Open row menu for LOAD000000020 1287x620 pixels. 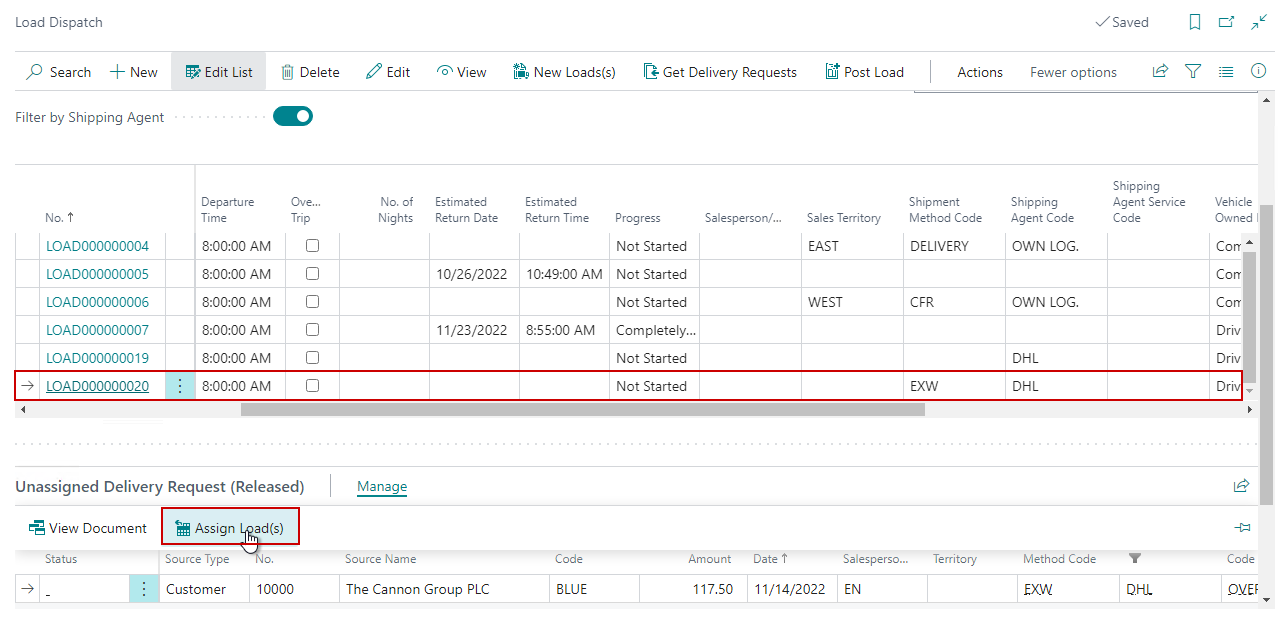click(x=180, y=386)
